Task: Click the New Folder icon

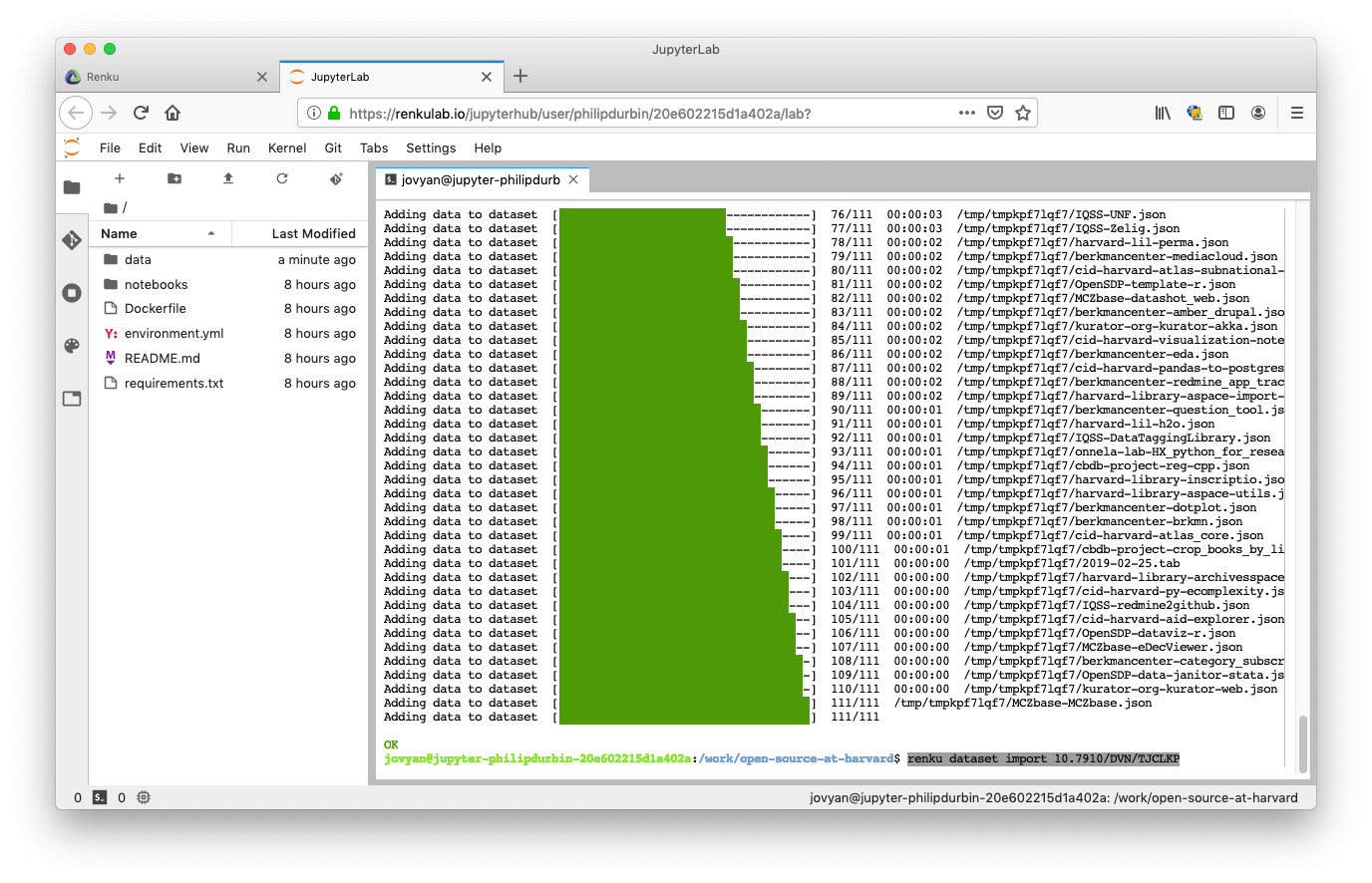Action: click(x=174, y=178)
